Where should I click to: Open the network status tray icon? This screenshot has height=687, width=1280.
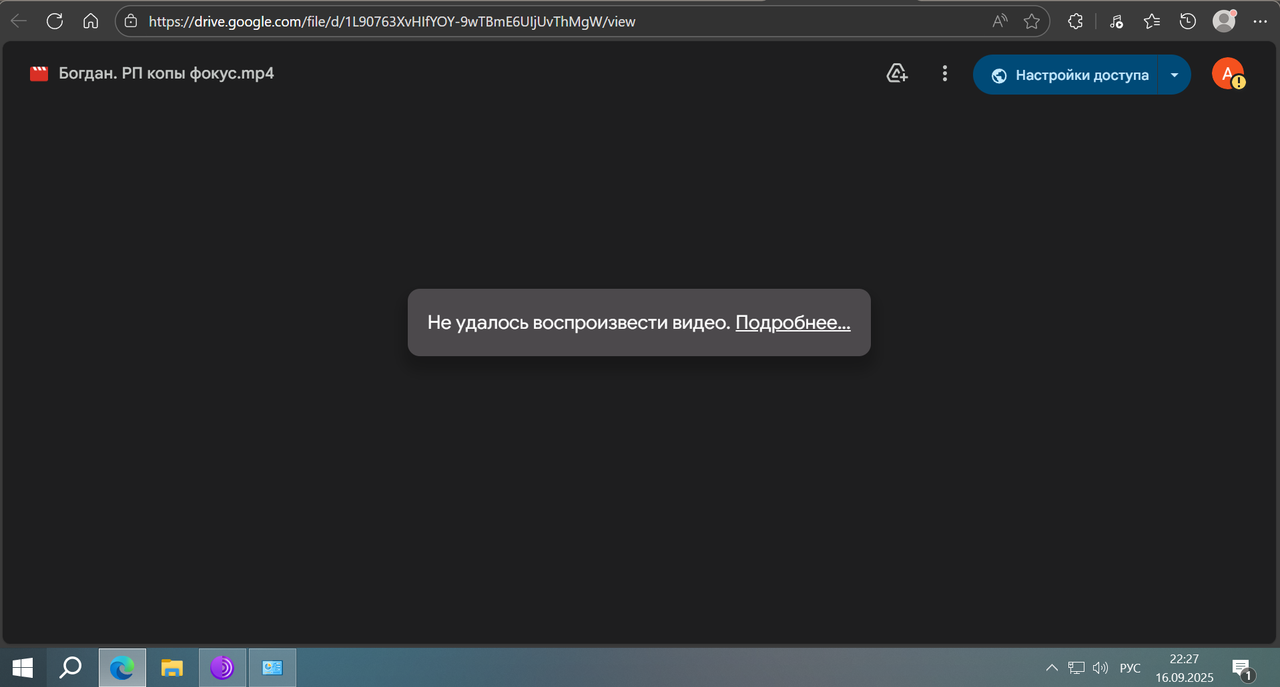coord(1076,667)
